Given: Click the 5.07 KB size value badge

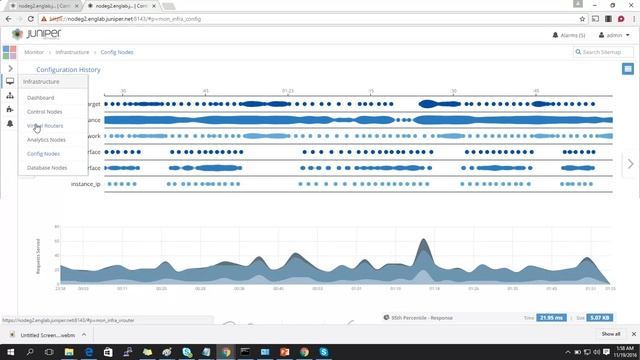Looking at the screenshot, I should (x=600, y=318).
